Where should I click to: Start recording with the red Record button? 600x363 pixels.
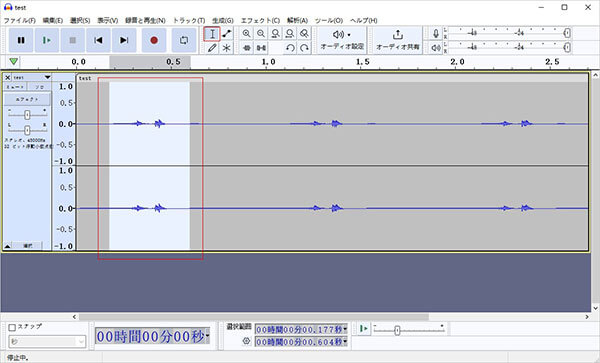[x=154, y=40]
